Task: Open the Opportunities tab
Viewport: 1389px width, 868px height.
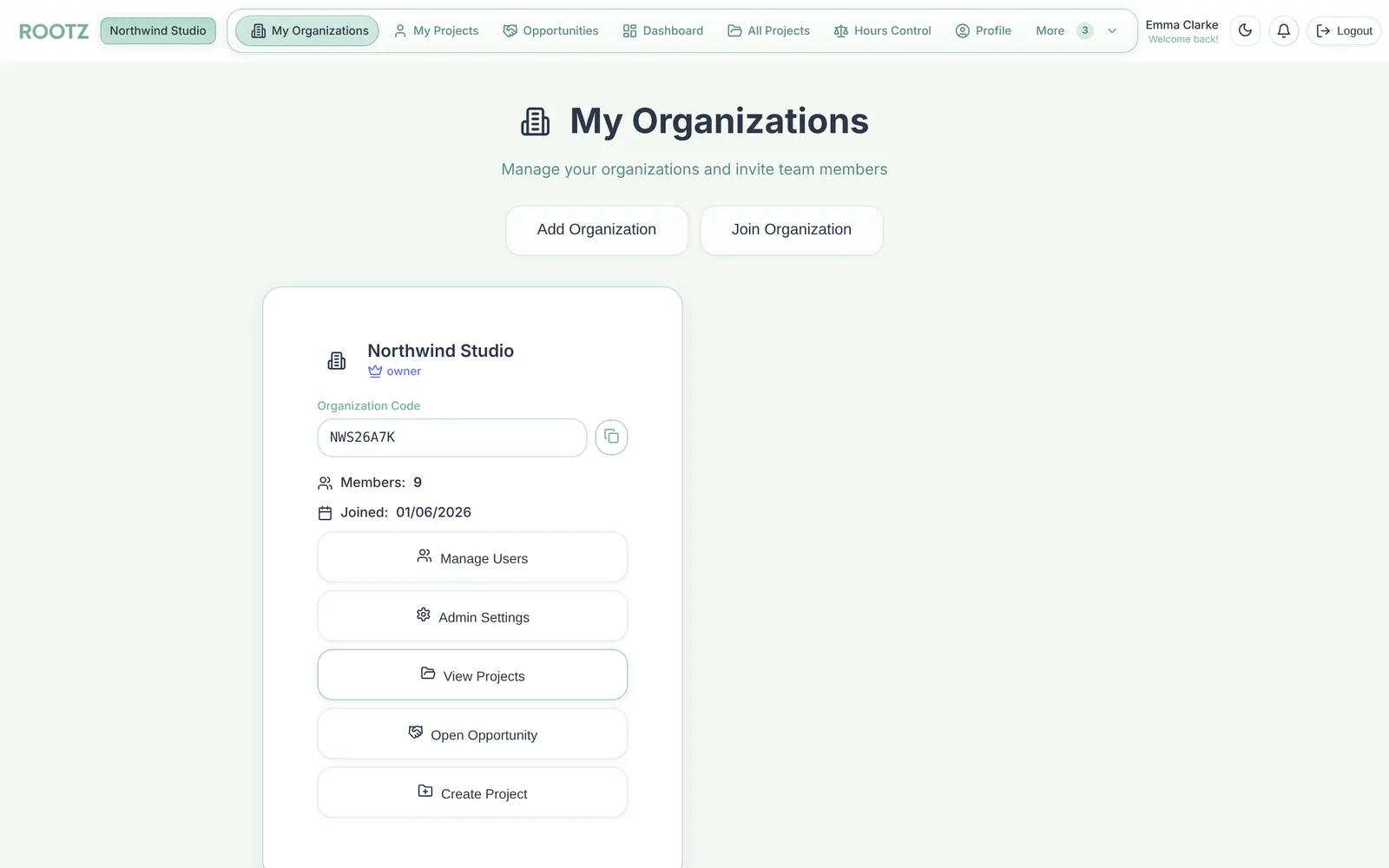Action: click(x=550, y=30)
